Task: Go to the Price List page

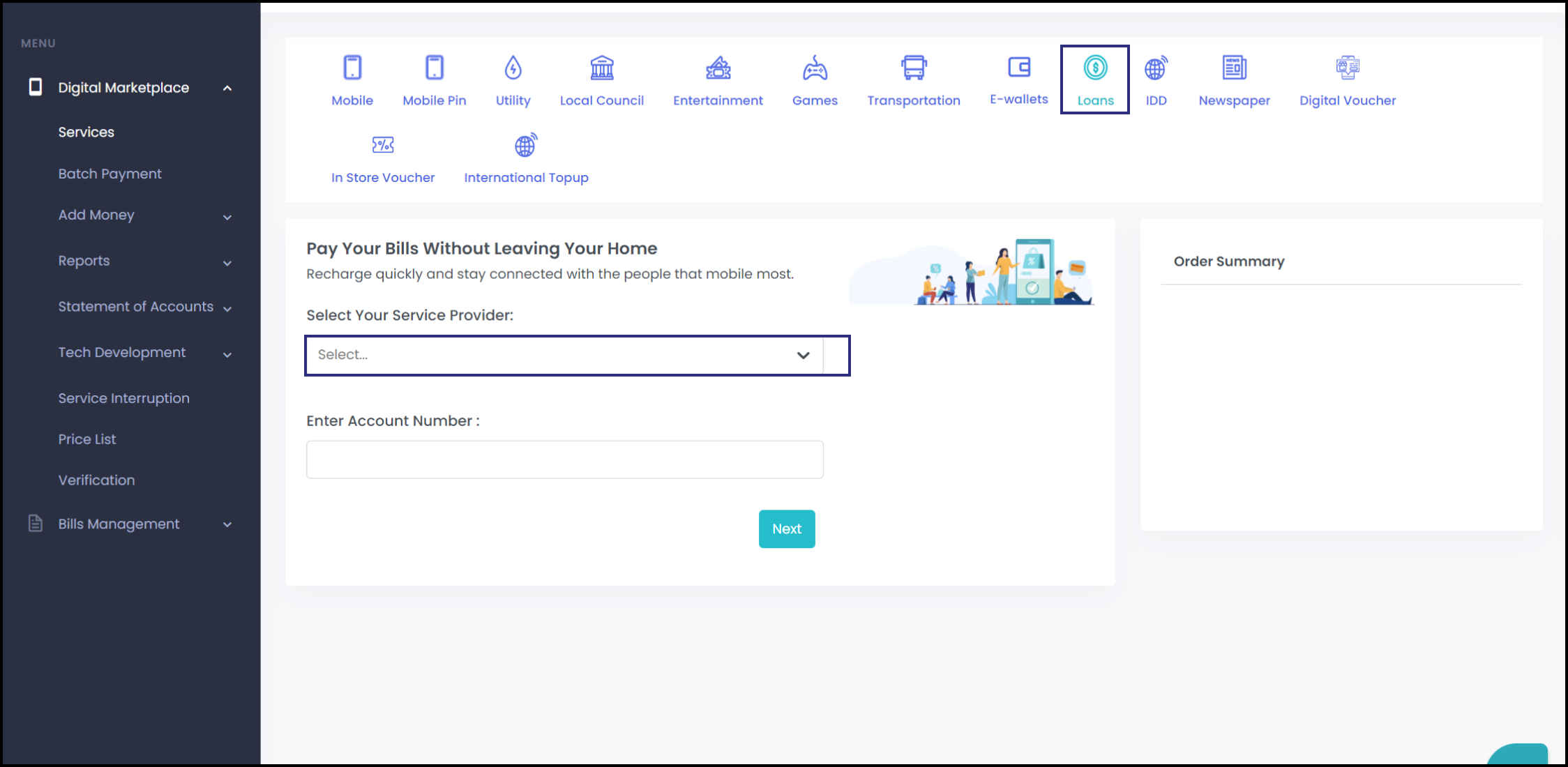Action: (x=87, y=439)
